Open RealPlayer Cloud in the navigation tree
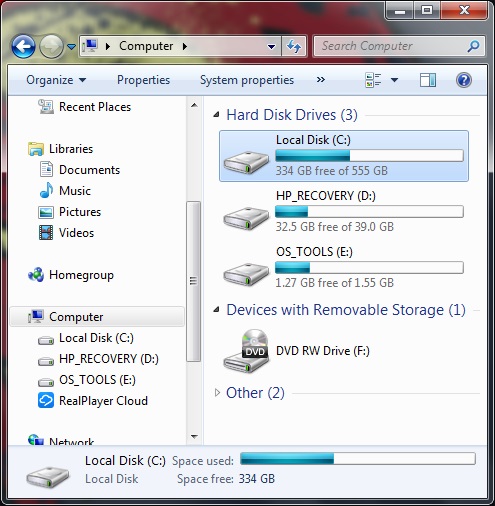The image size is (495, 506). tap(103, 401)
